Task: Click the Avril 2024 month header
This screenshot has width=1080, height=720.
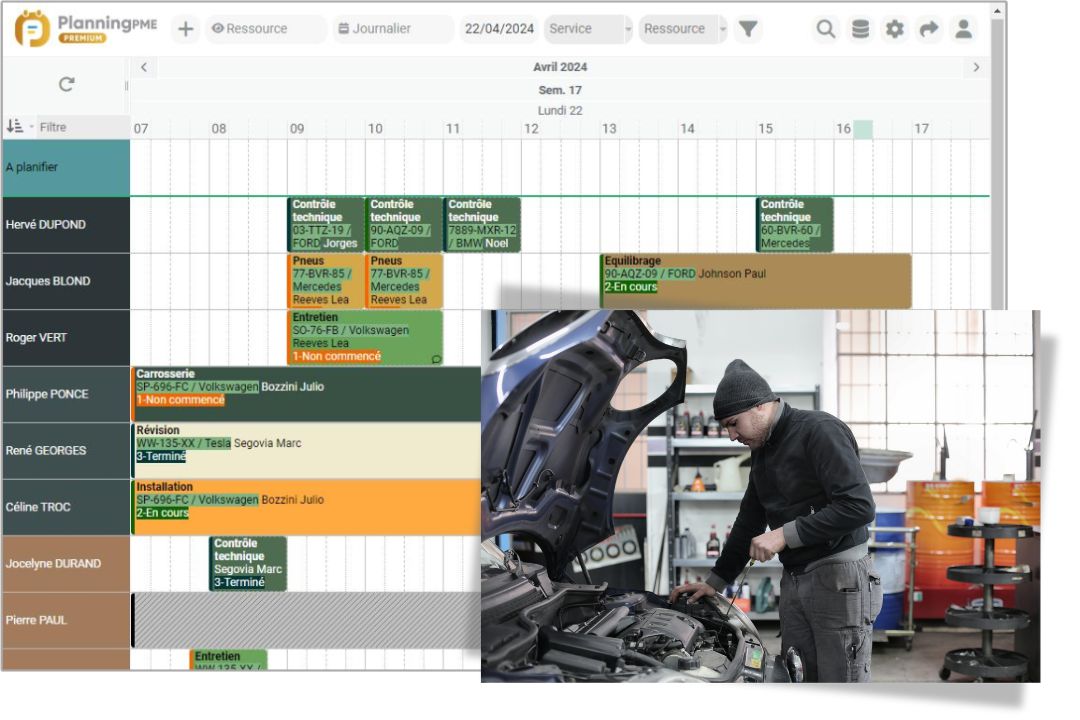Action: (x=560, y=67)
